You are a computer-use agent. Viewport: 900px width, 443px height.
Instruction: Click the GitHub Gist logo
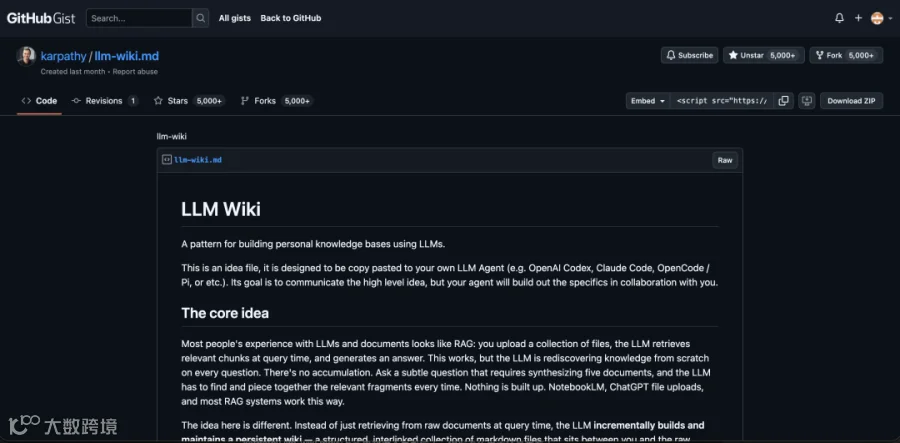(x=41, y=18)
